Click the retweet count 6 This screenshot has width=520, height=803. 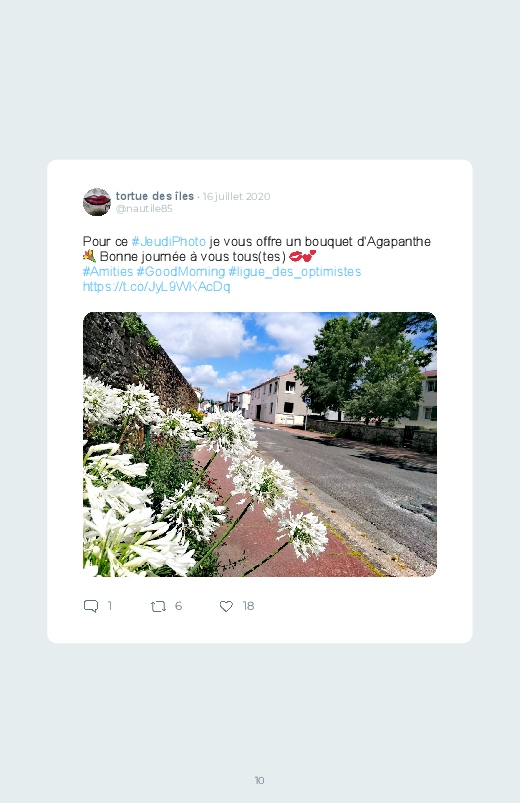click(x=178, y=606)
